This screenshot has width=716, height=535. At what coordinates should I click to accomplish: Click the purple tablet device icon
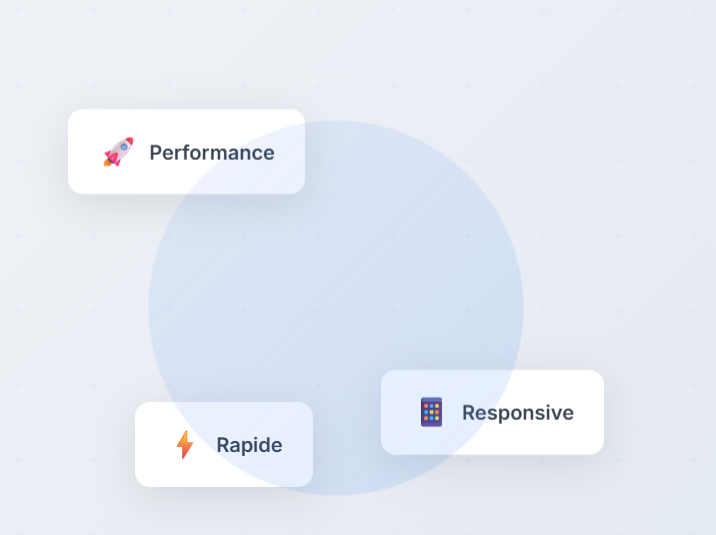point(431,412)
